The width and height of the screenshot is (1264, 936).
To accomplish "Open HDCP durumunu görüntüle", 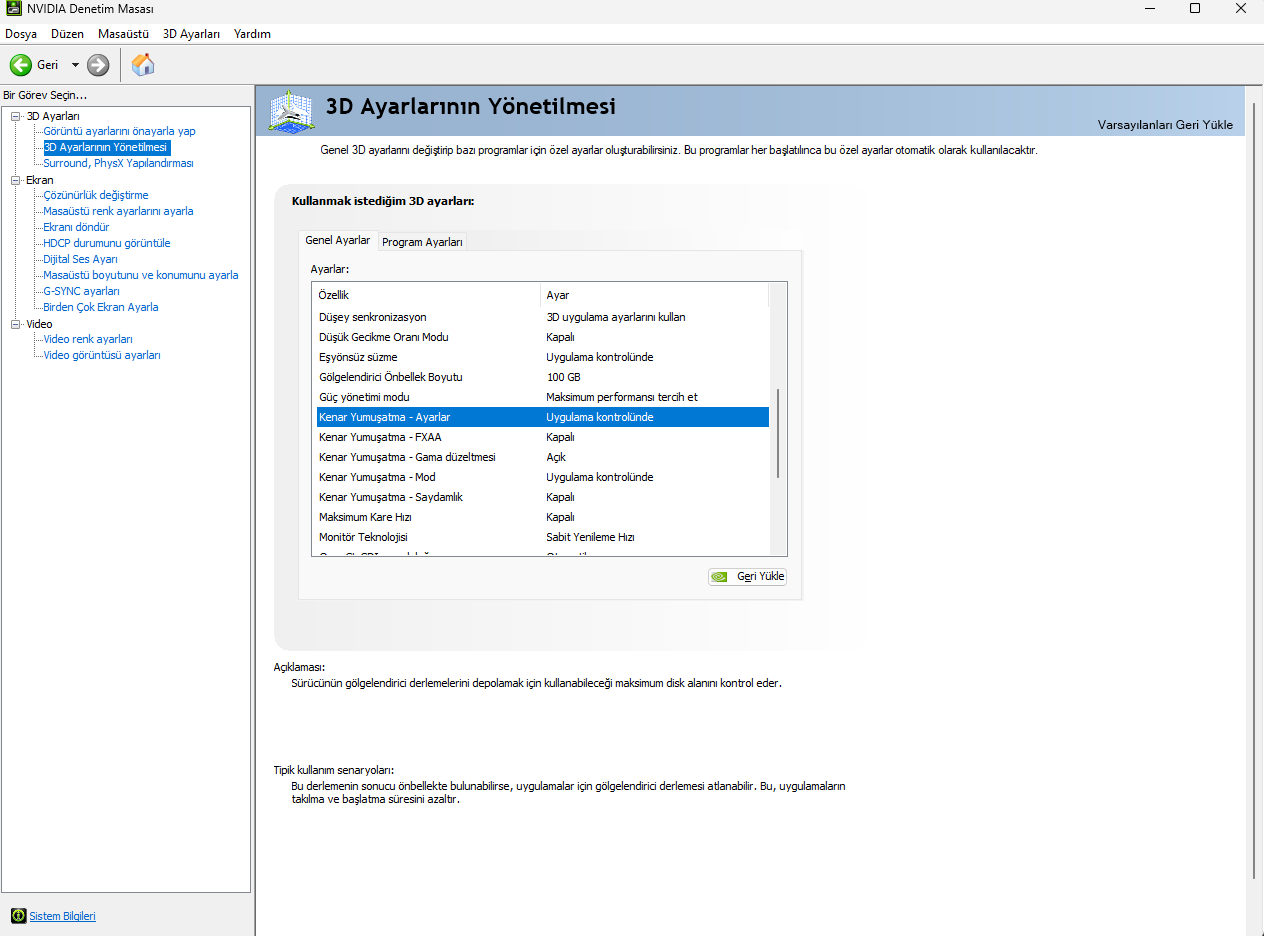I will pos(106,243).
